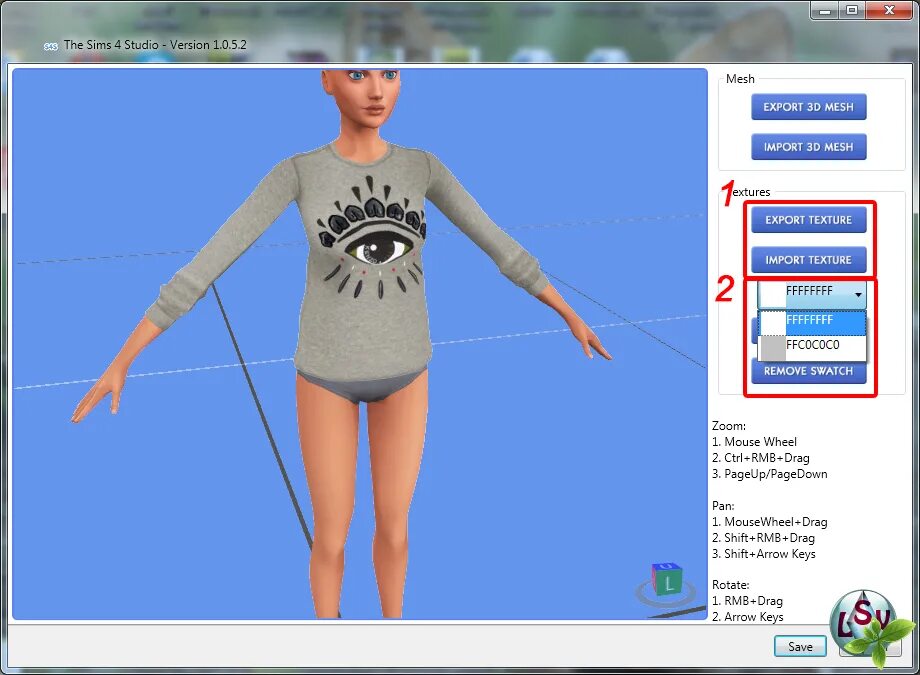Export the texture file
This screenshot has height=675, width=920.
click(x=809, y=220)
